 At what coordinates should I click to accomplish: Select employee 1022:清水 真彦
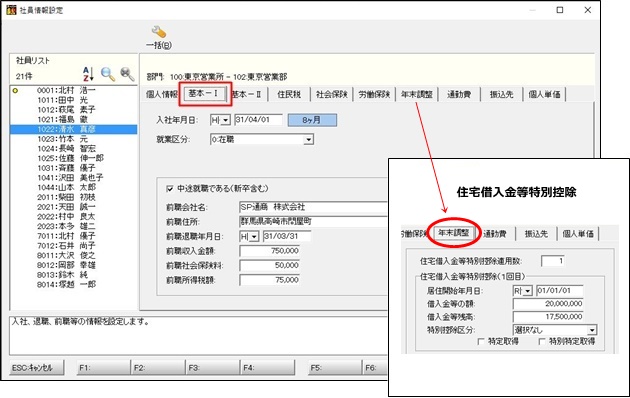74,129
